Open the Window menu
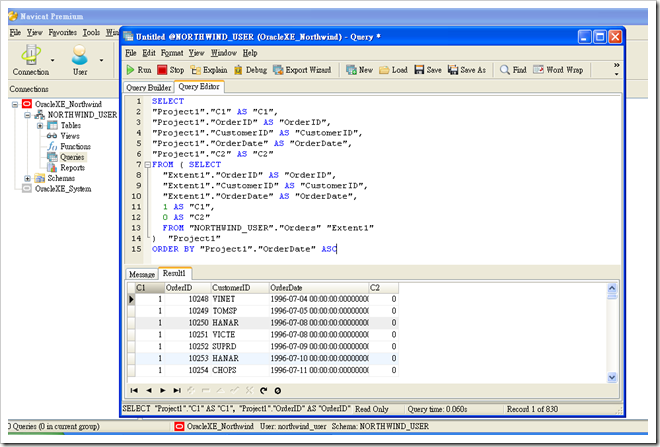 224,53
